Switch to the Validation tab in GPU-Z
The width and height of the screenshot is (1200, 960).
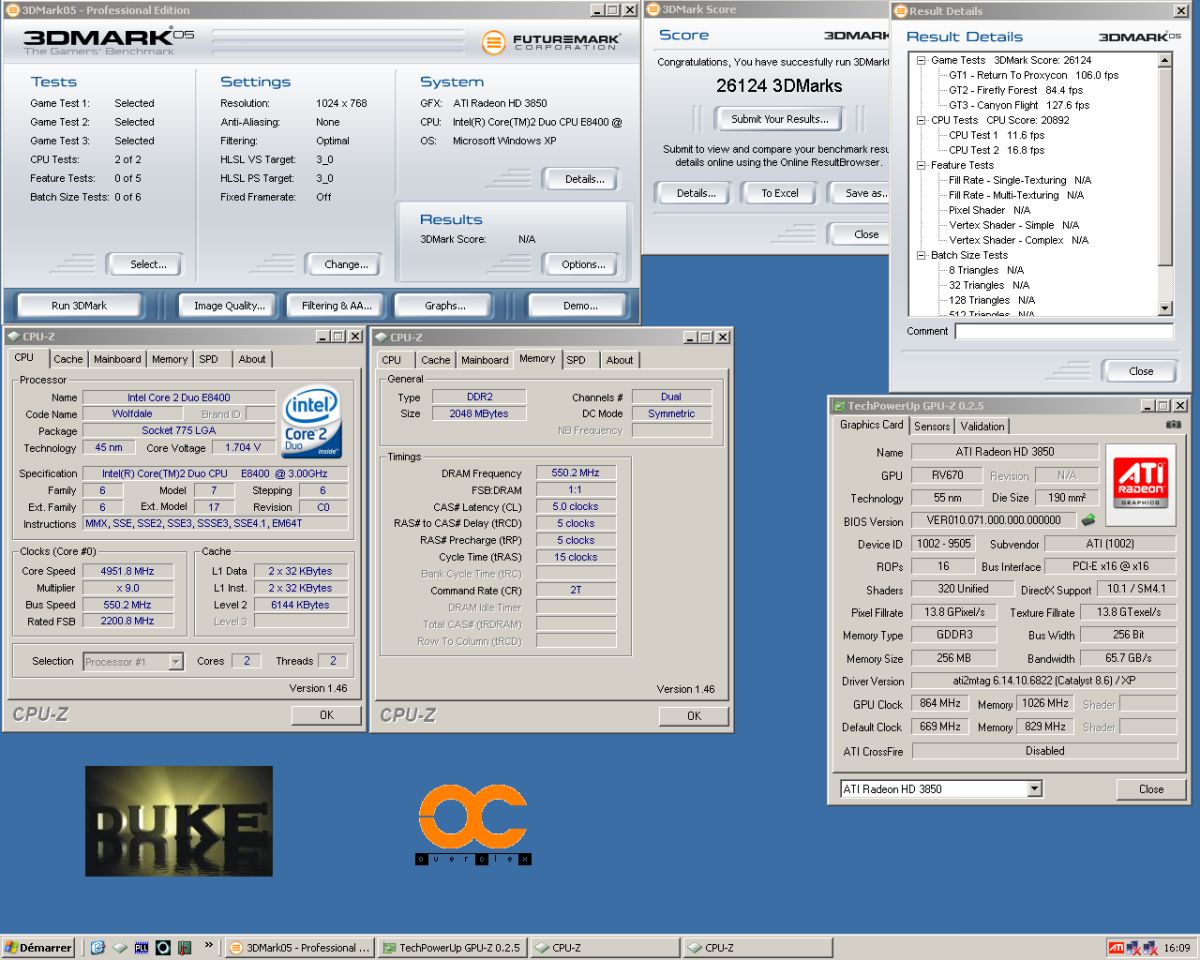pyautogui.click(x=982, y=426)
